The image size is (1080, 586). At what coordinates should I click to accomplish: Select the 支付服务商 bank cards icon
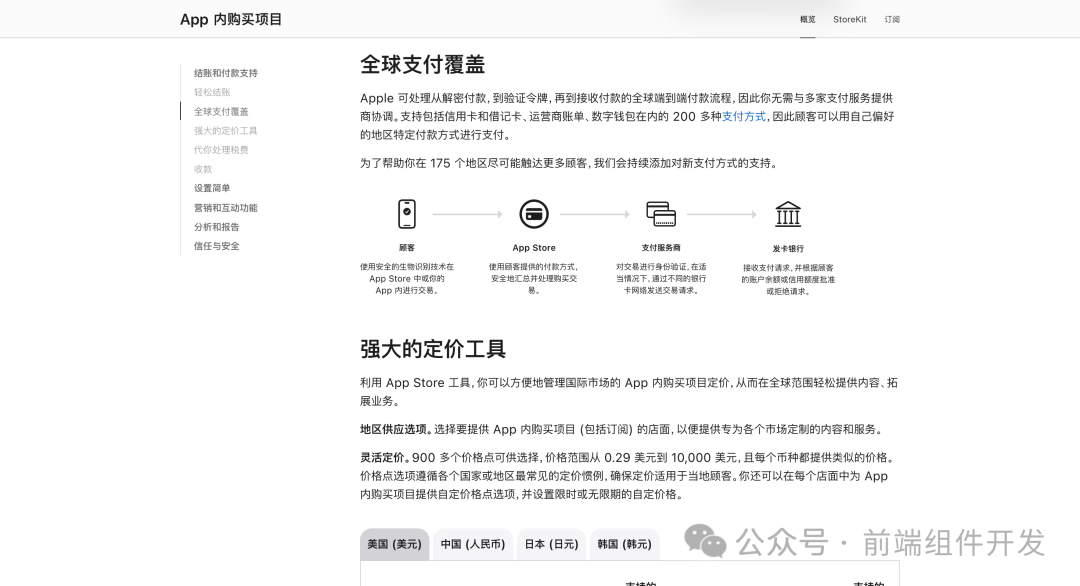click(662, 214)
